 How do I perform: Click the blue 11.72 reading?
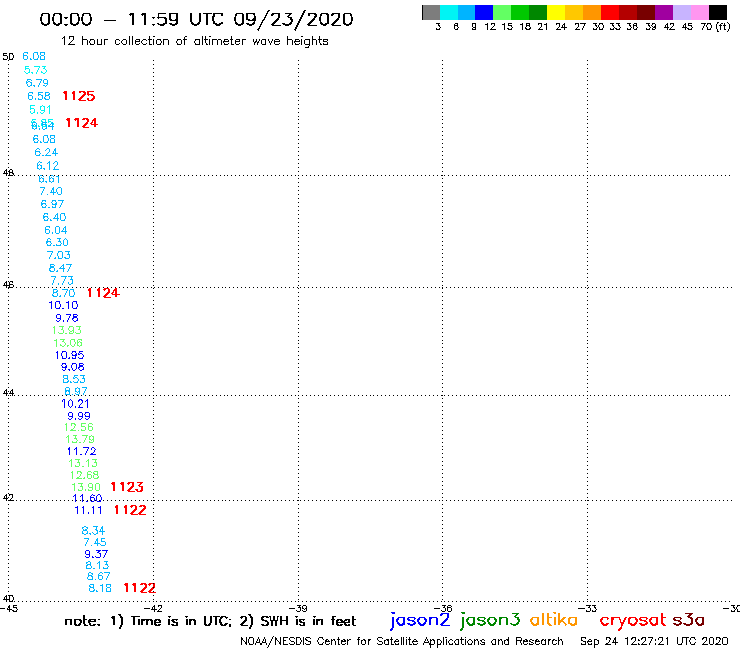82,452
